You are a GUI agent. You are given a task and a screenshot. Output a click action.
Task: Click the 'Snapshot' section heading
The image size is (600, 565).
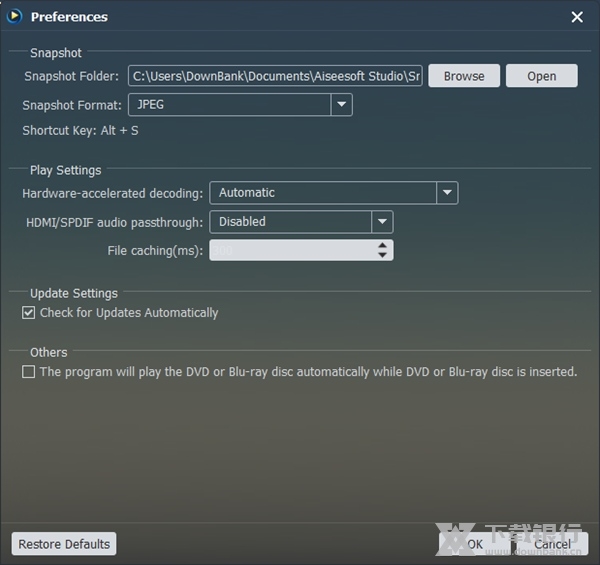[x=56, y=53]
